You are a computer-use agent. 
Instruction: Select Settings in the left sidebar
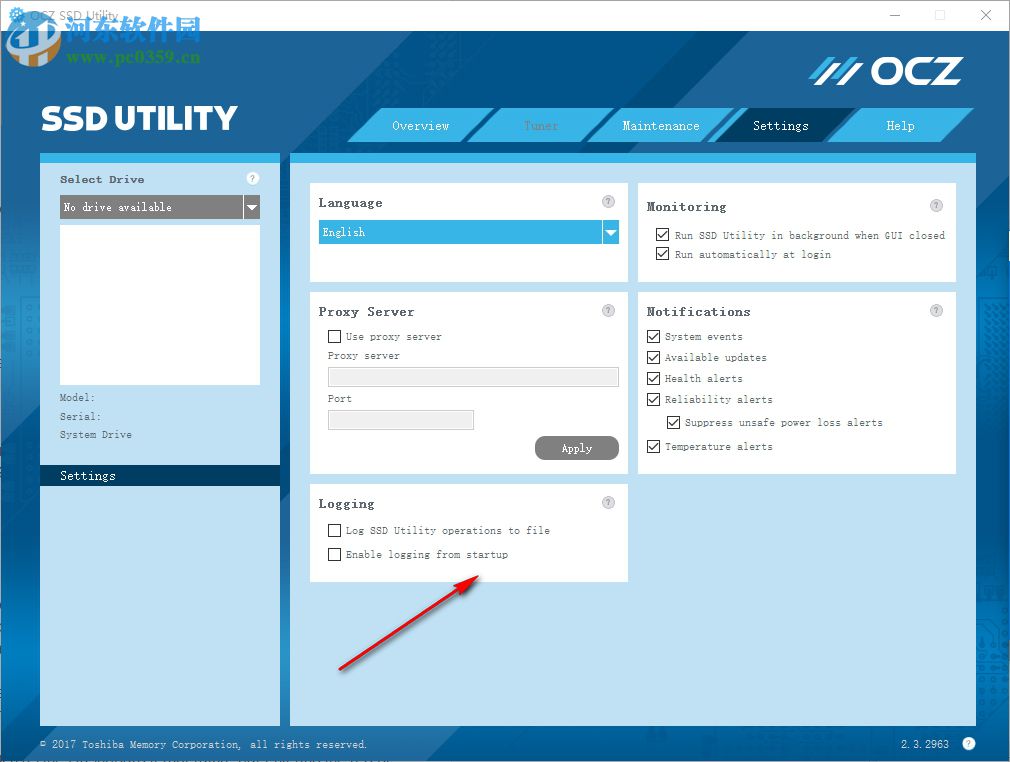click(87, 475)
